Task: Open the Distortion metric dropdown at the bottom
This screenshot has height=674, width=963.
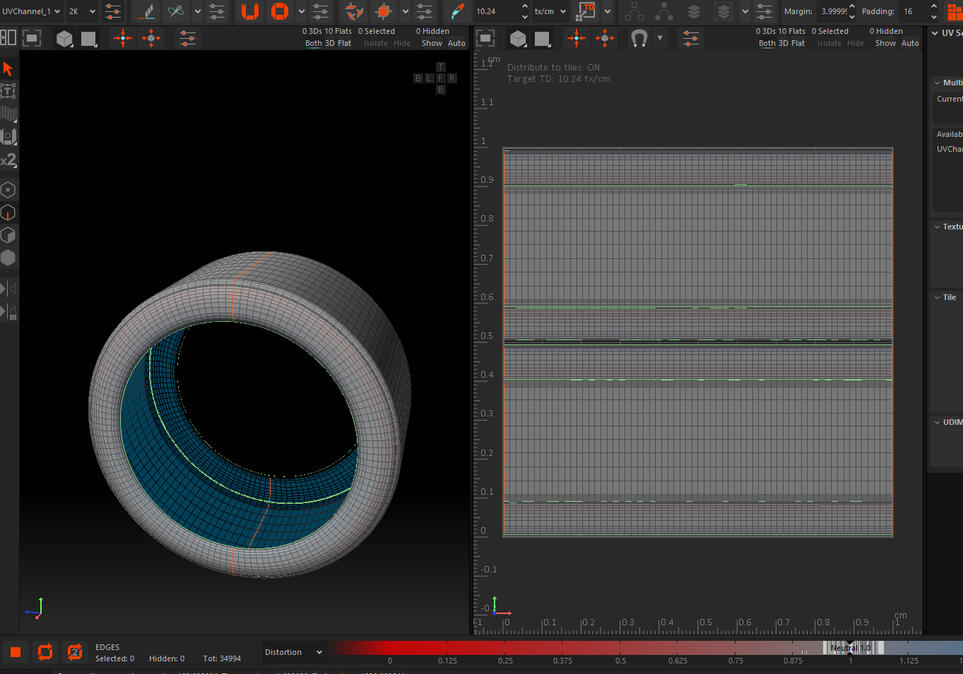Action: [x=288, y=651]
